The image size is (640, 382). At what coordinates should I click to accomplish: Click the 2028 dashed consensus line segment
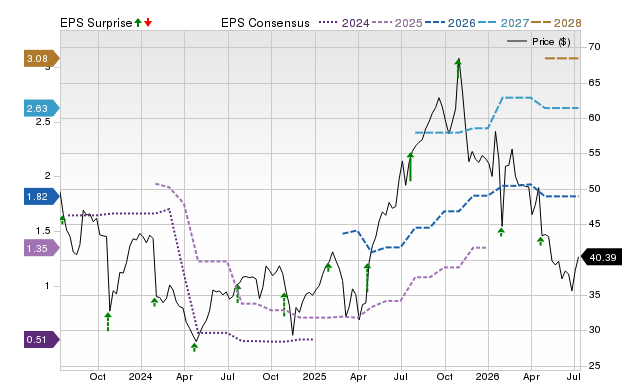(562, 58)
